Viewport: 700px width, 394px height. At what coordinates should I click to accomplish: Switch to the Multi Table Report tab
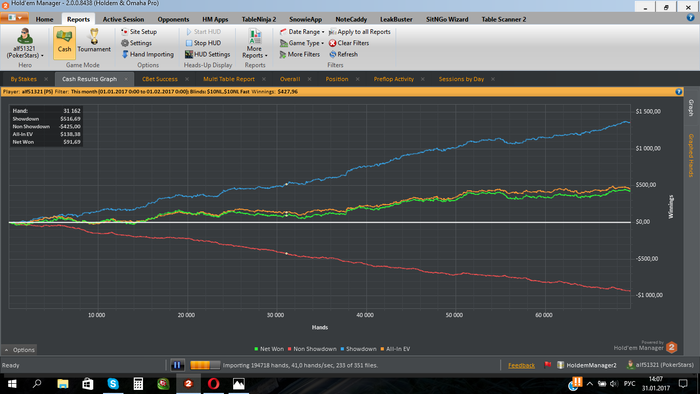(229, 79)
